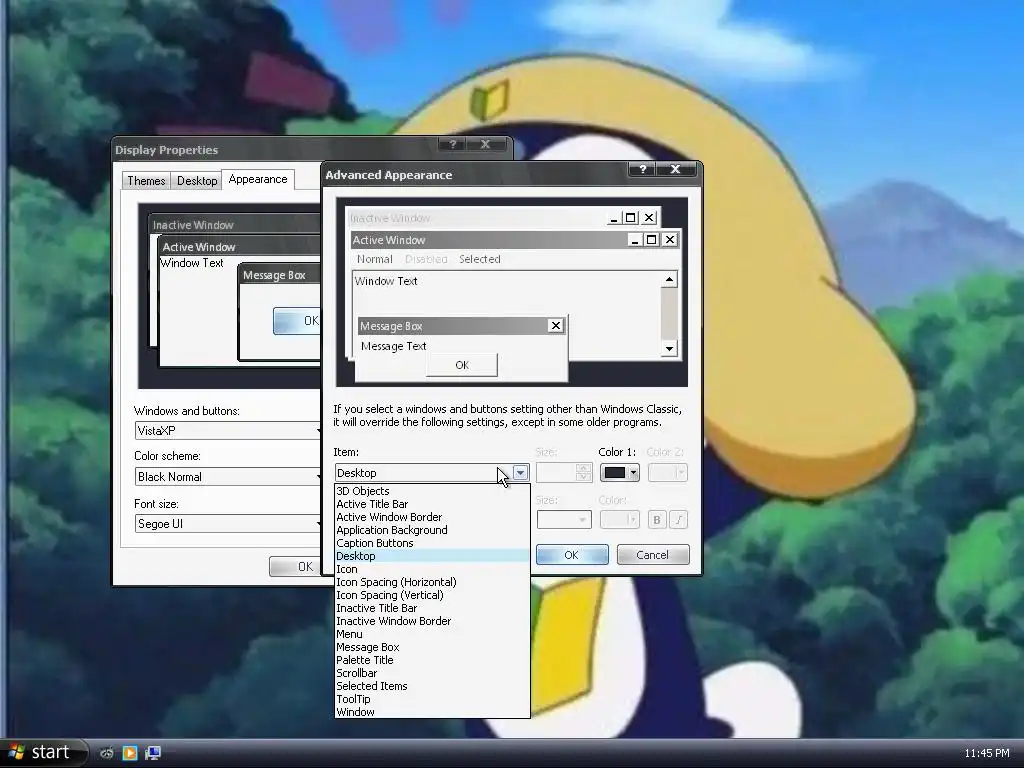
Task: Click the preview Message Box close icon
Action: [x=556, y=326]
